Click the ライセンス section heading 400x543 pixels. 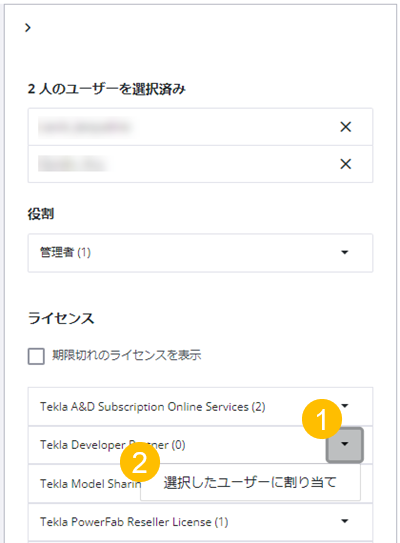pos(61,318)
